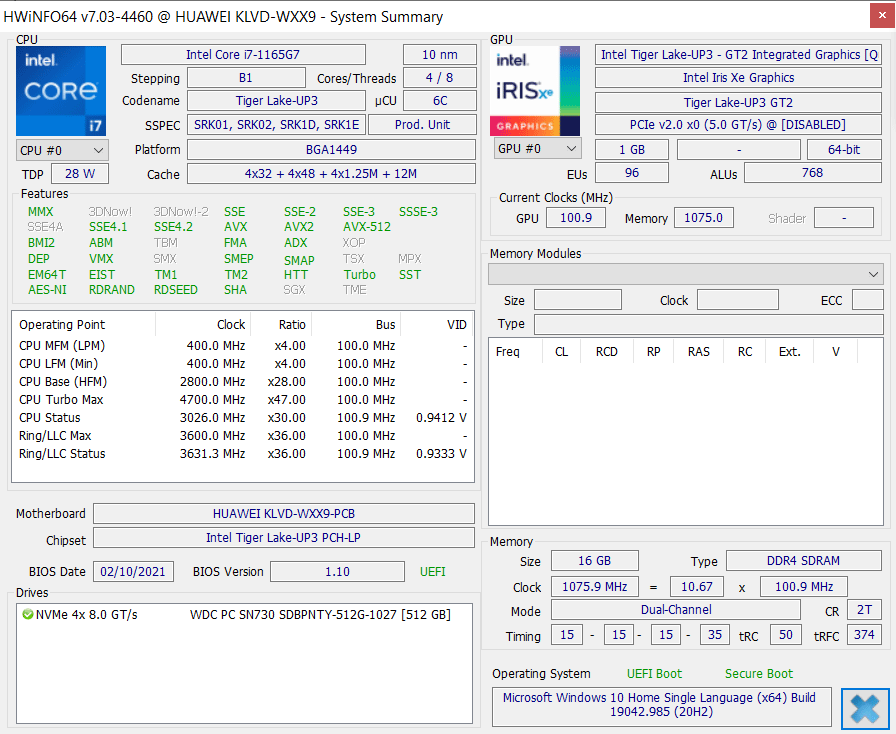Screen dimensions: 896x734
Task: Click the Intel Iris Xe Graphics logo
Action: tap(535, 91)
